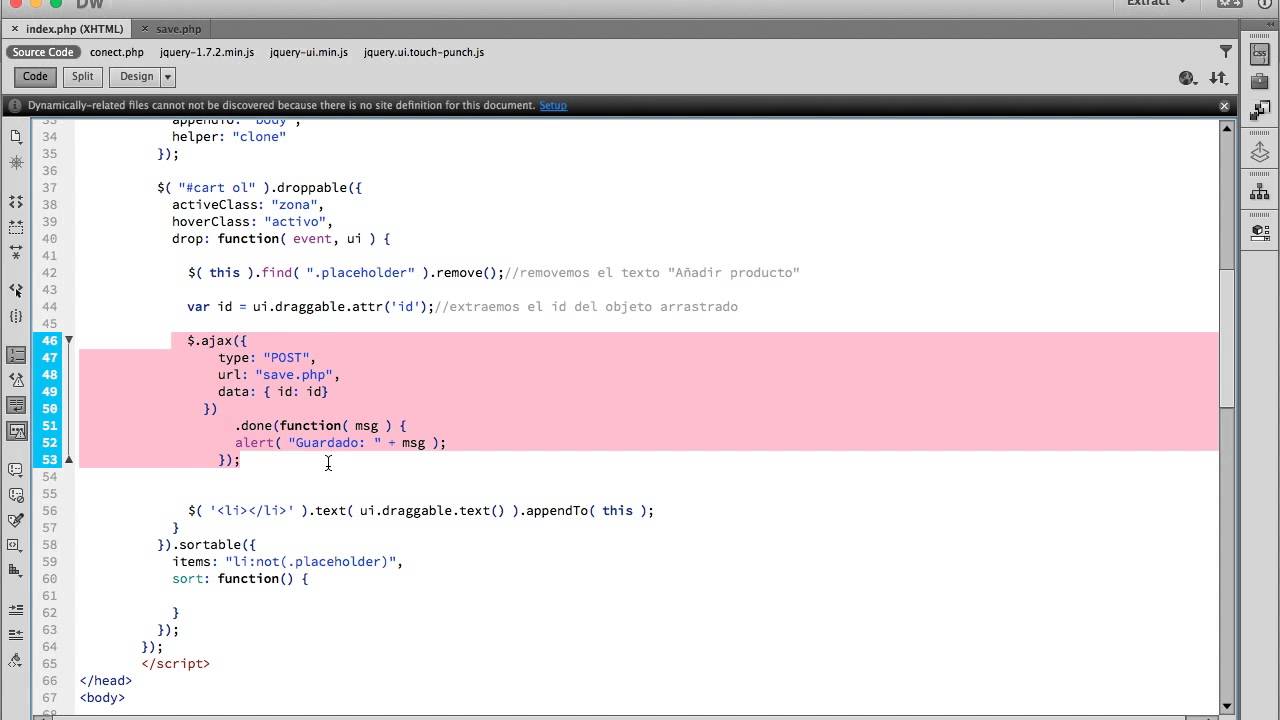The height and width of the screenshot is (720, 1280).
Task: Click "save.php" string on line 48
Action: pos(294,375)
